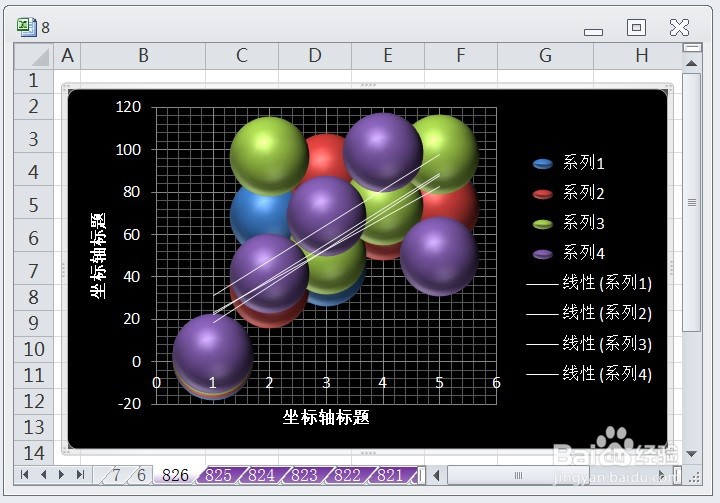
Task: Open sheet tab 821
Action: click(x=390, y=475)
